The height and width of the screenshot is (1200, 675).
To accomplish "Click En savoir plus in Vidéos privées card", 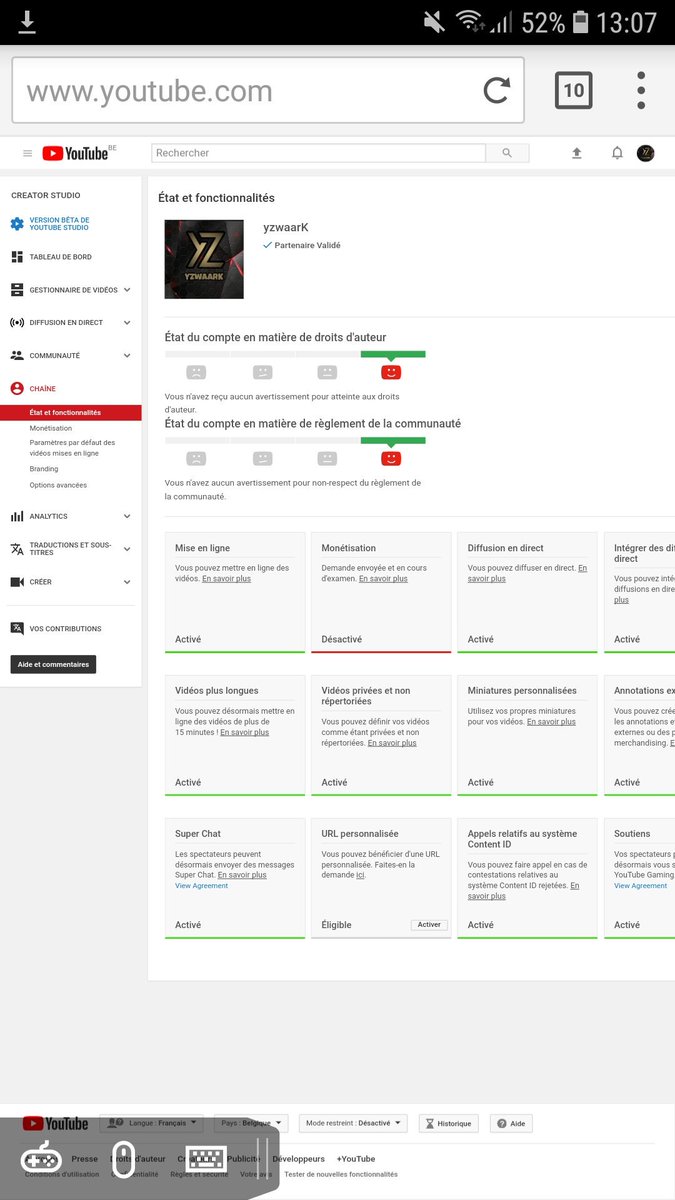I will tap(392, 743).
